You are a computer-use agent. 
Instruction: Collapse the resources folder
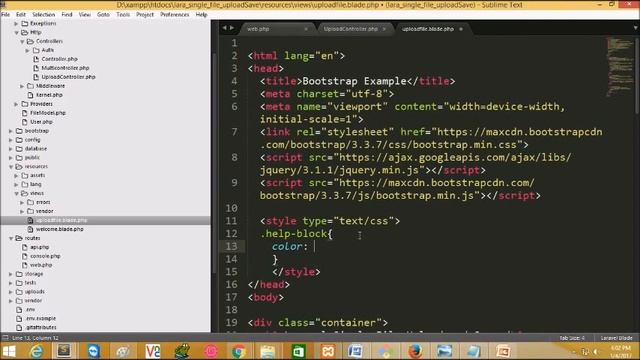(11, 167)
